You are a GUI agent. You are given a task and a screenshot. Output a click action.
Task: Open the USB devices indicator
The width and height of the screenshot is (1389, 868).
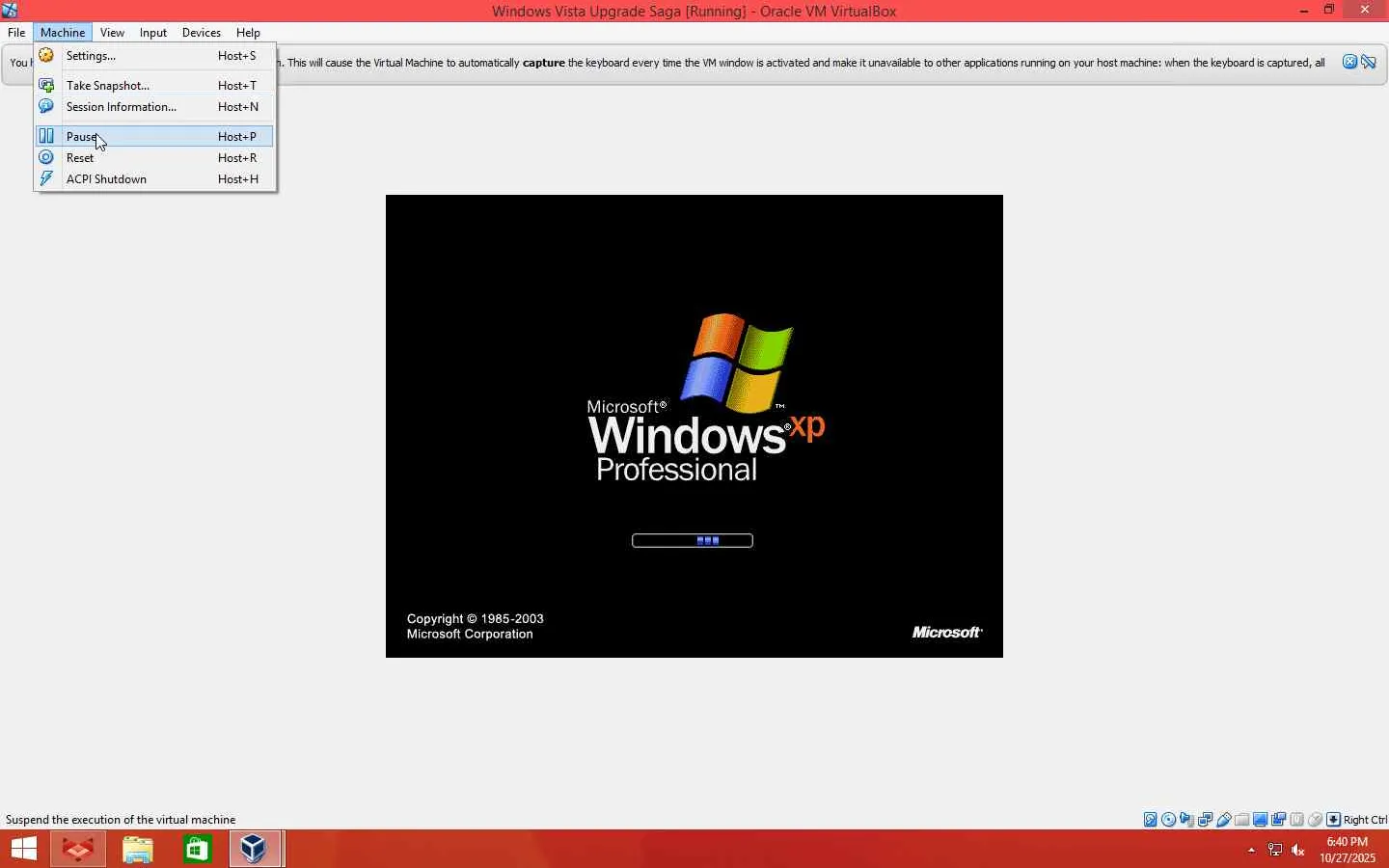(1224, 820)
